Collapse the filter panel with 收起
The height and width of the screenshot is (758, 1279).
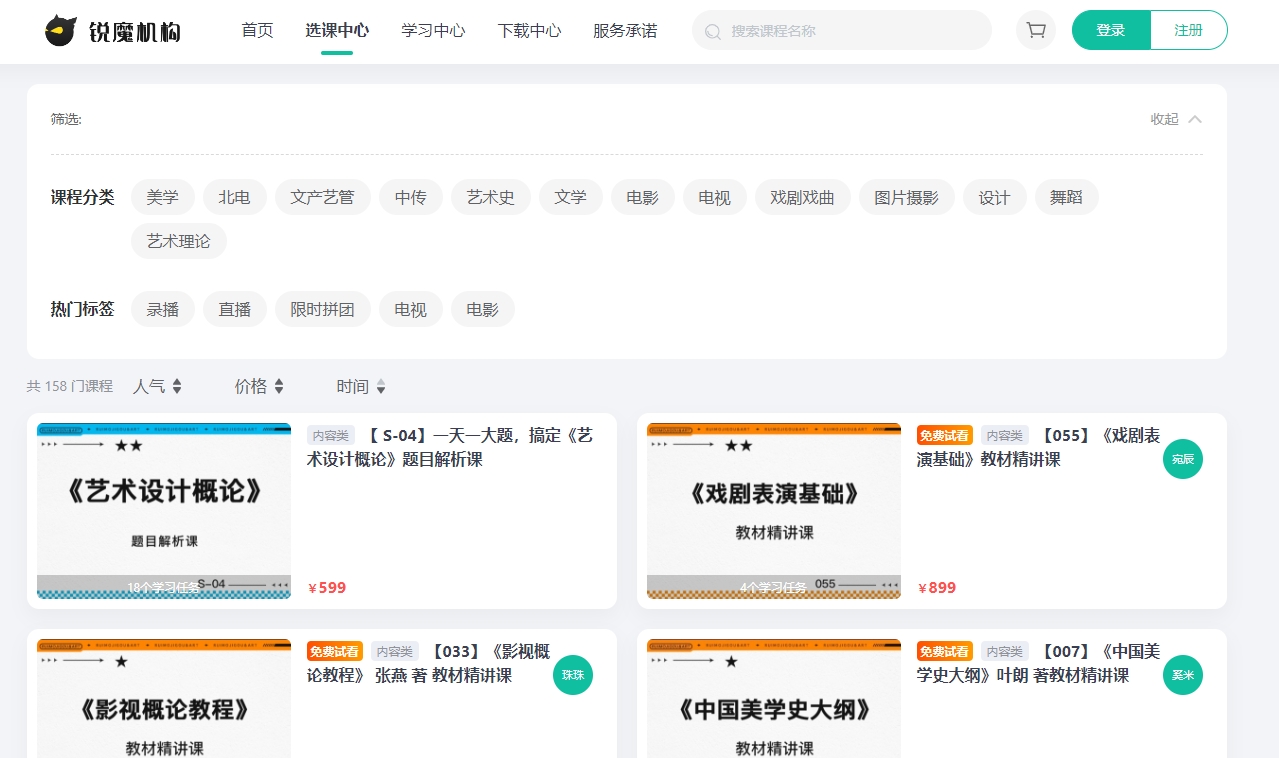pos(1176,119)
